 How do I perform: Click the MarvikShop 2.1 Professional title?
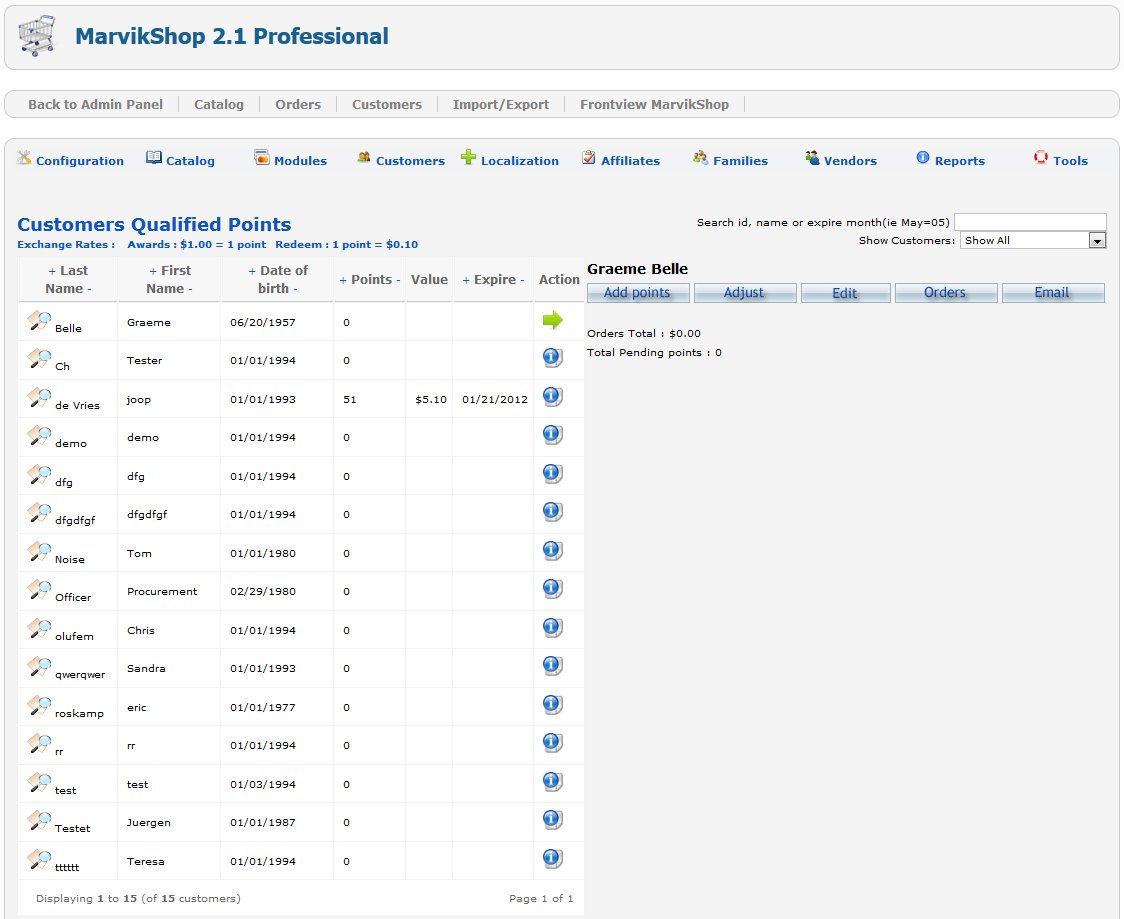click(x=232, y=36)
